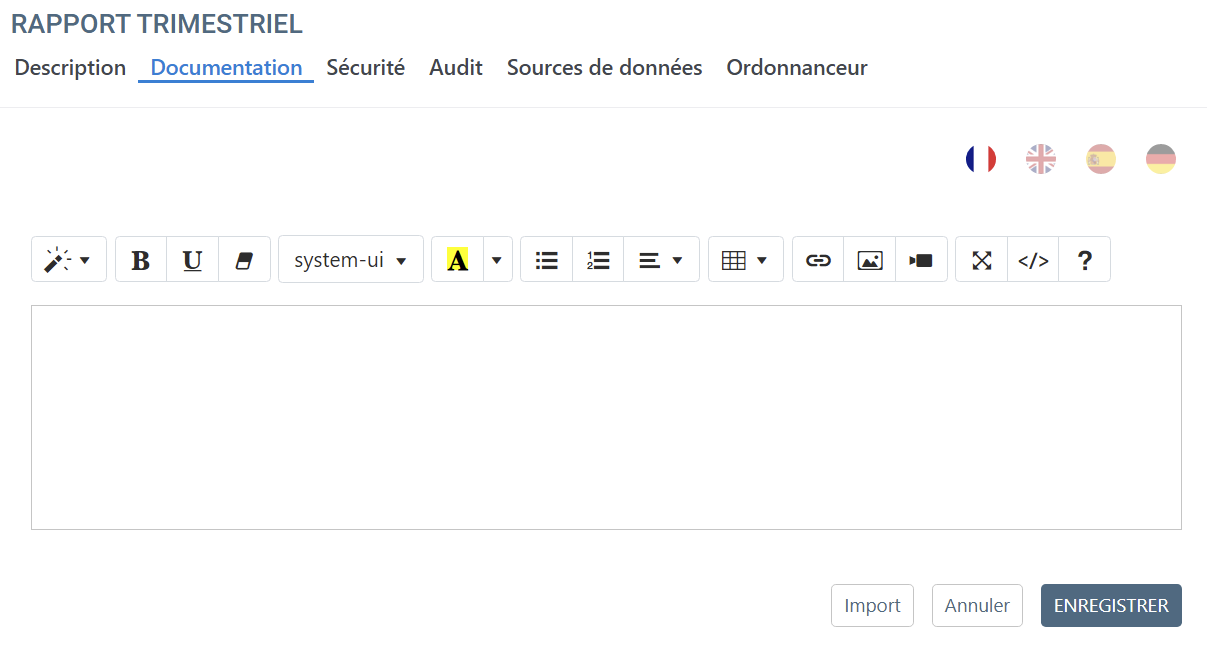Open the Audit tab
The width and height of the screenshot is (1207, 649).
point(456,68)
